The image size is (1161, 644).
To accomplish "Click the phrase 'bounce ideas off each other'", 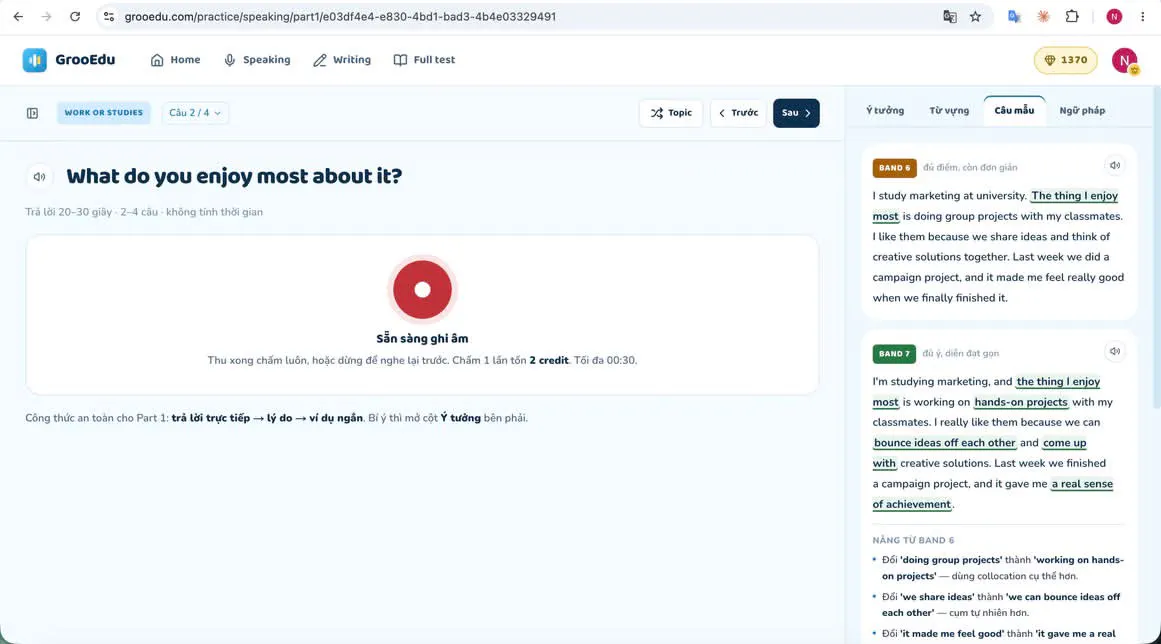I will click(x=944, y=443).
